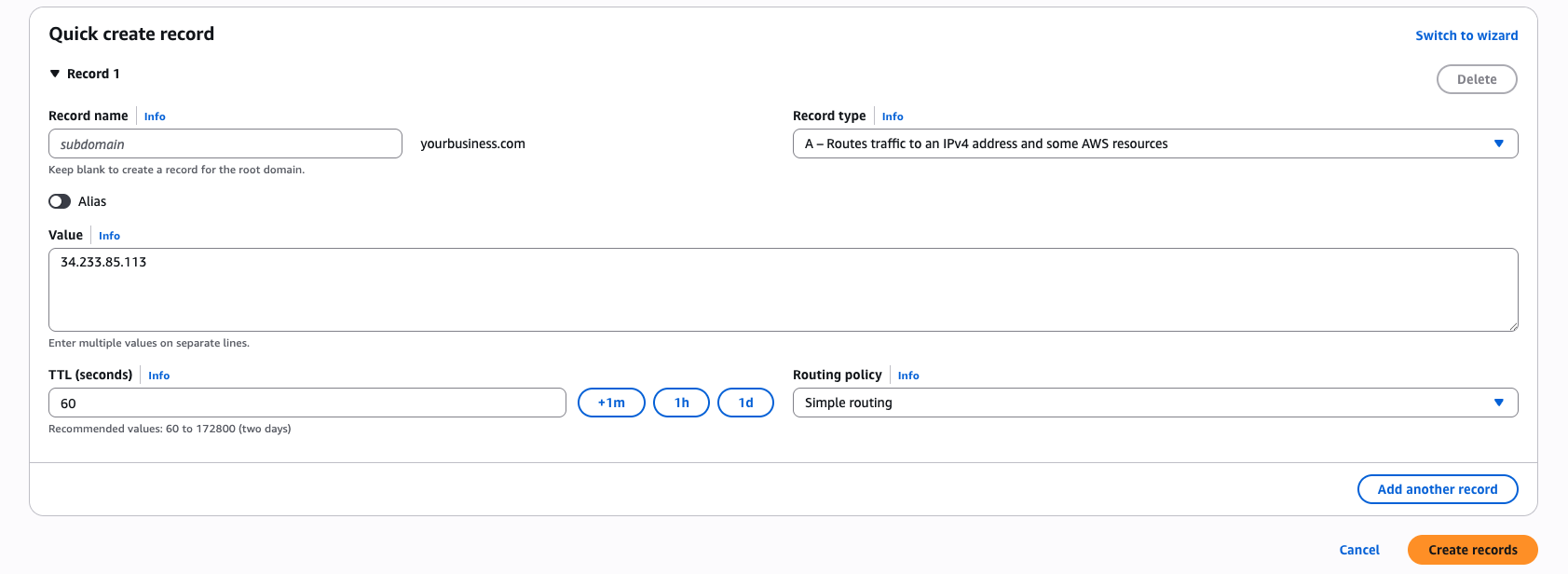
Task: Open the Record type dropdown
Action: click(1155, 143)
